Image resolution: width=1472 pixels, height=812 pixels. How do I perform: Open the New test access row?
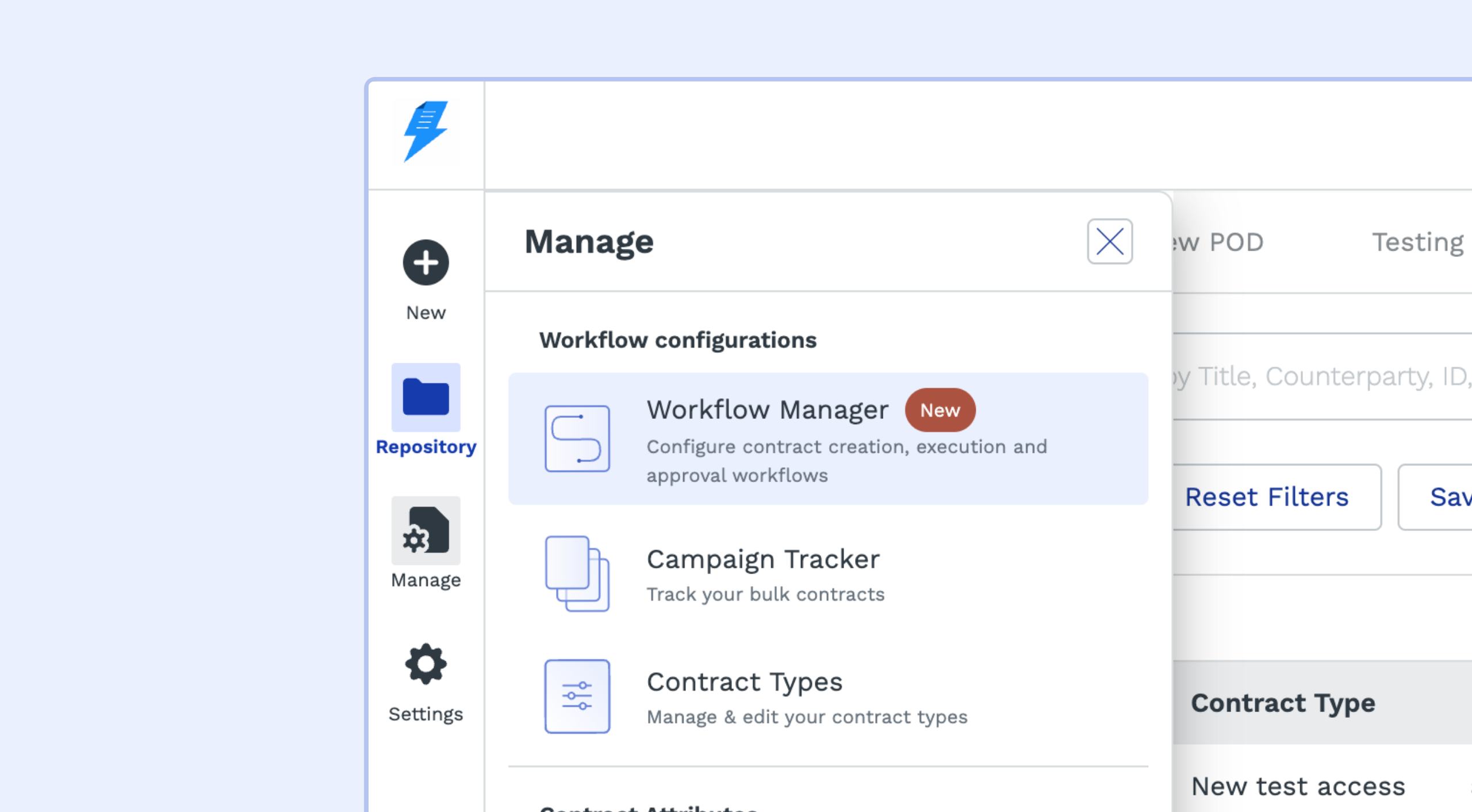[x=1298, y=786]
